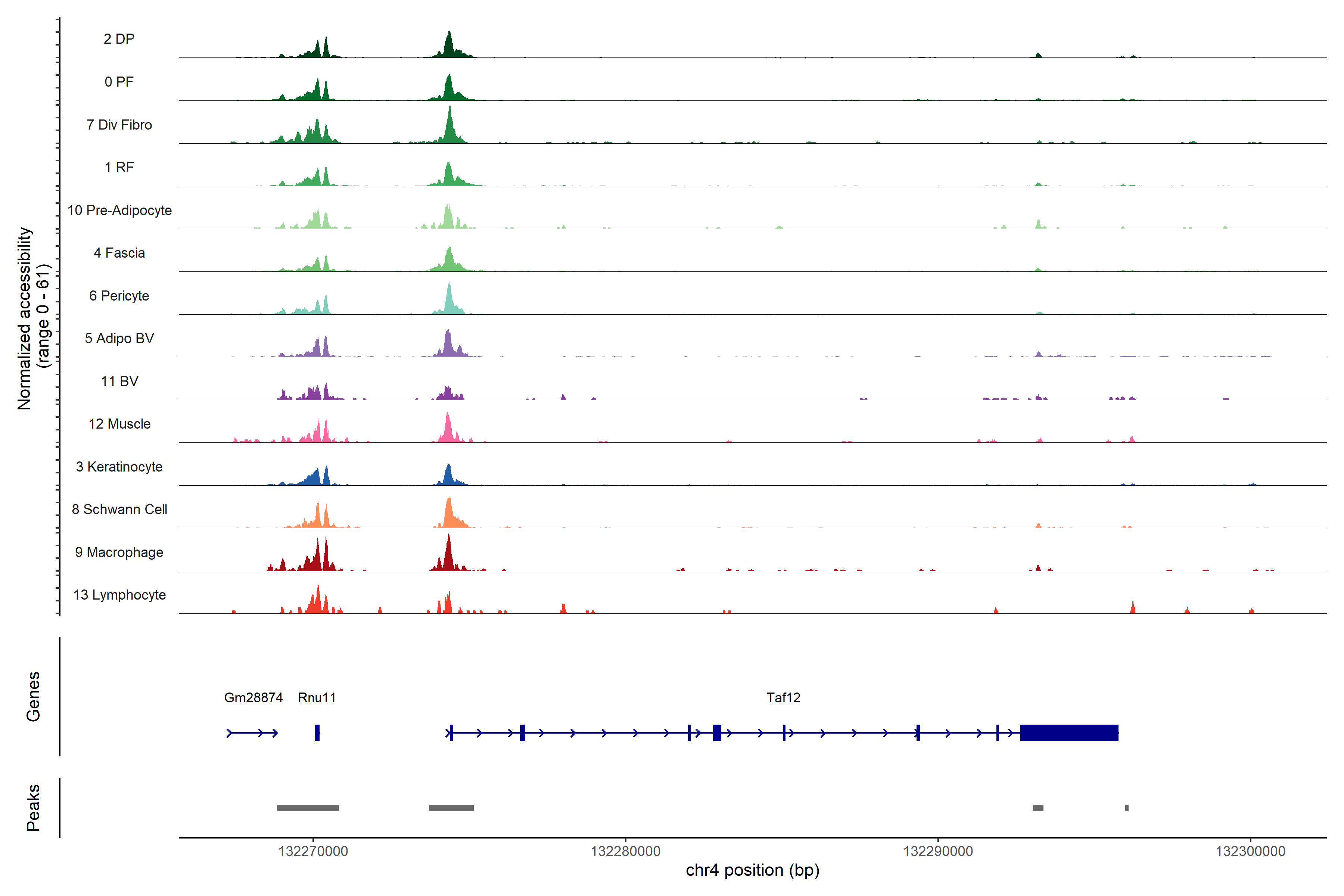Select the 10 Pre-Adipocyte track label
The width and height of the screenshot is (1344, 896).
[x=119, y=210]
